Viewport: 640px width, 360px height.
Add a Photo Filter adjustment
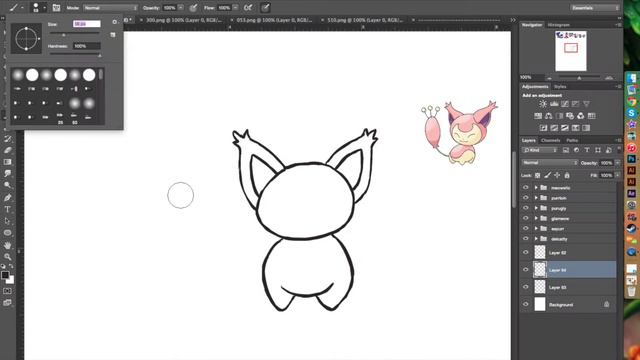(x=570, y=116)
